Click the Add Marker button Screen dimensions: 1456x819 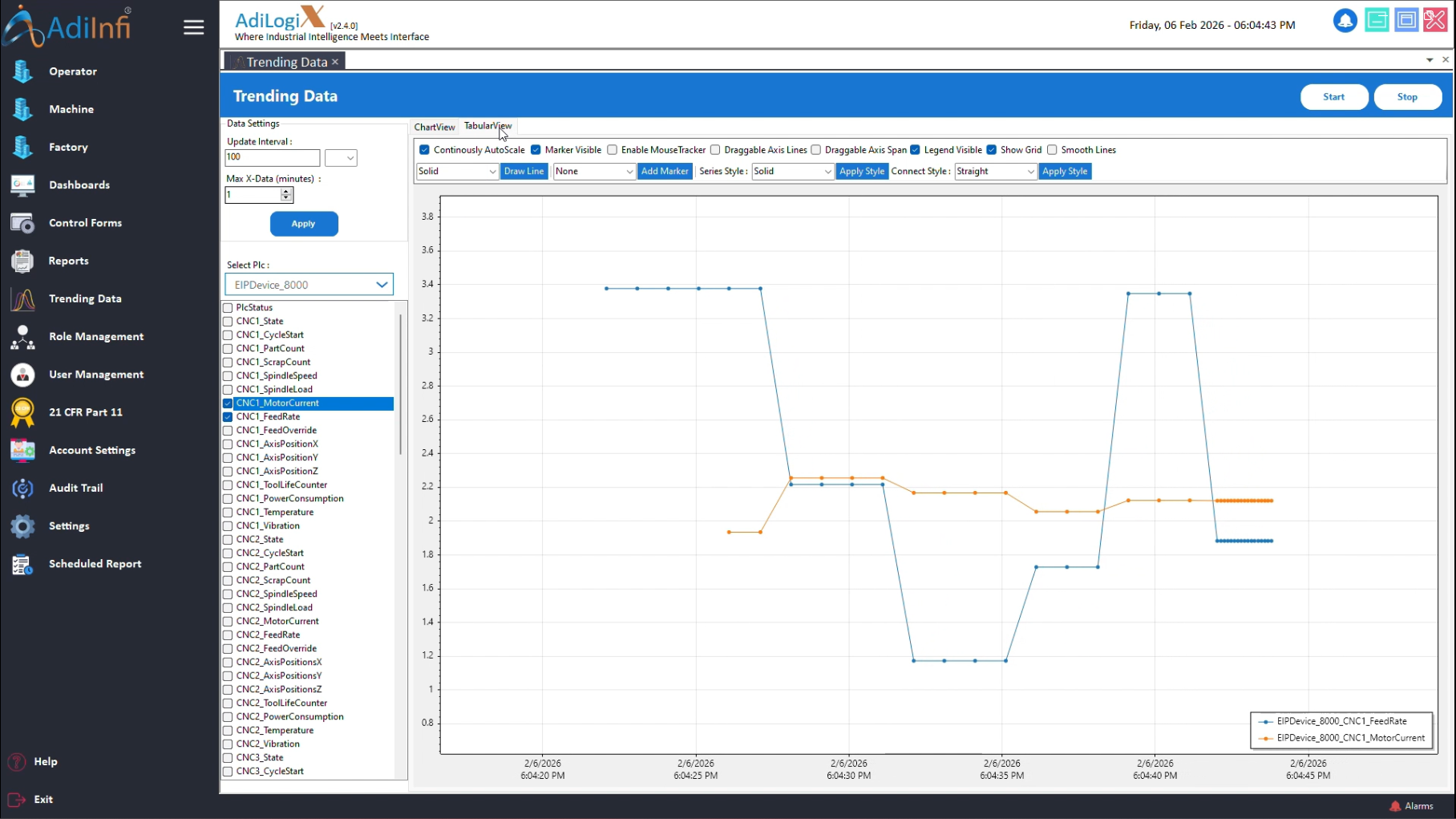point(665,172)
